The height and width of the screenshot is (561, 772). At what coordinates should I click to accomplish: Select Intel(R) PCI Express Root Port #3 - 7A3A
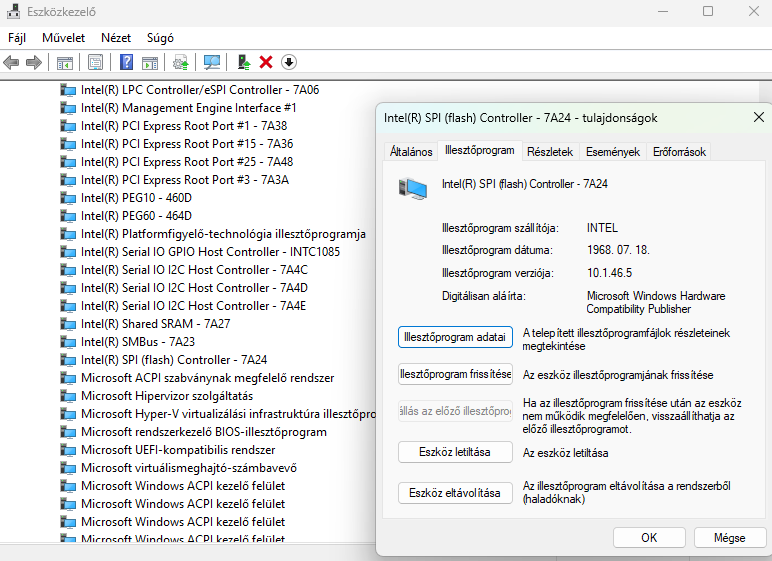tap(185, 180)
